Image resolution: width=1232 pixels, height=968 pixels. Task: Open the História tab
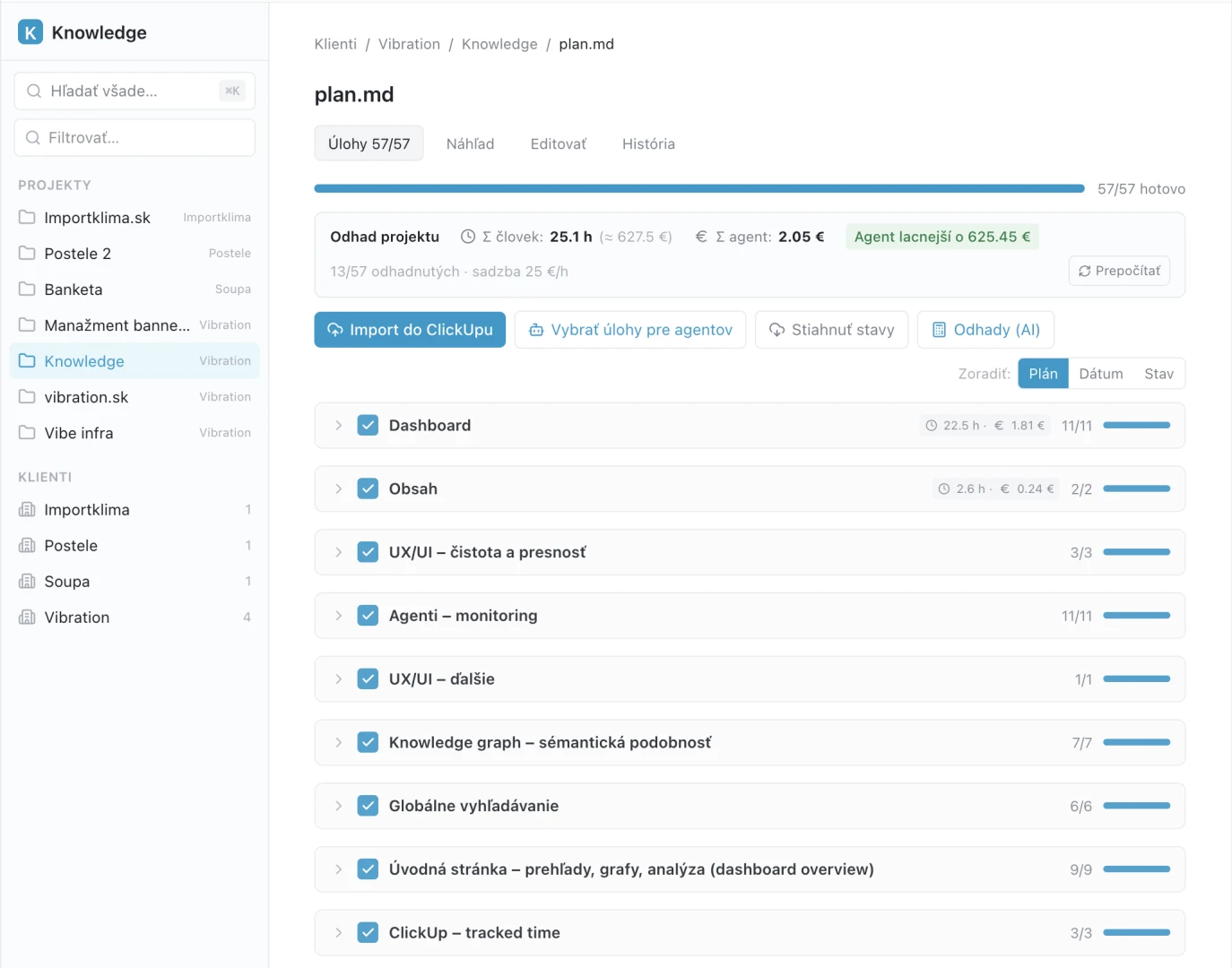(648, 143)
